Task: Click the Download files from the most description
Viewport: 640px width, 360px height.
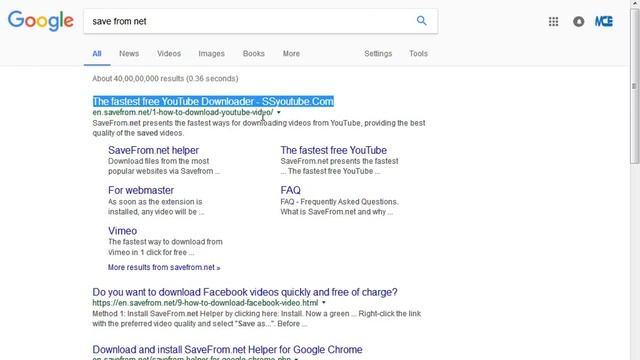Action: pos(164,166)
